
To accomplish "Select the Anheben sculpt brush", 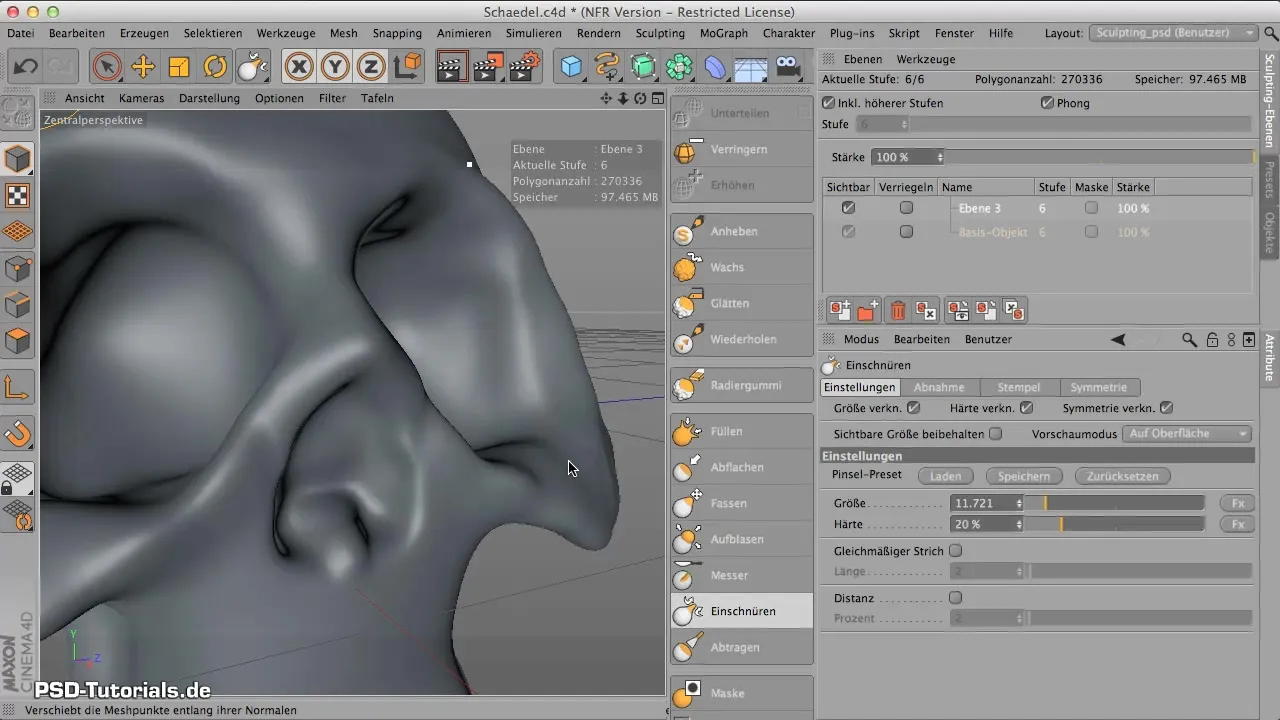I will coord(742,231).
